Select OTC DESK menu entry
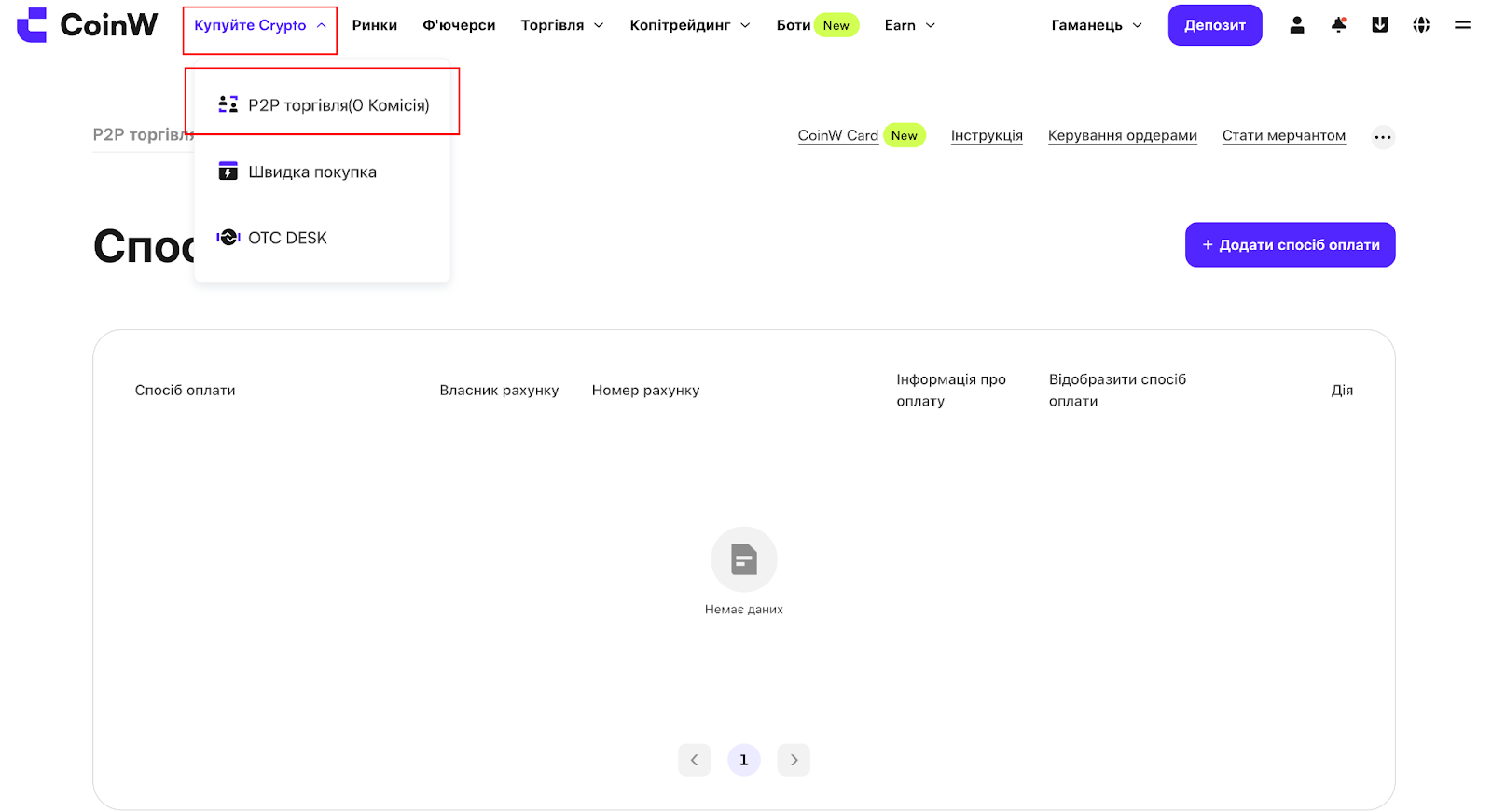The width and height of the screenshot is (1492, 812). (x=322, y=238)
